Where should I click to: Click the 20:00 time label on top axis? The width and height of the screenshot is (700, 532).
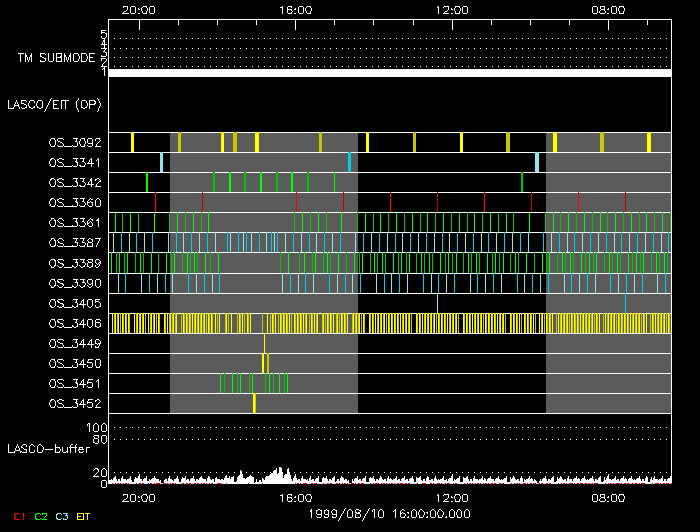137,9
